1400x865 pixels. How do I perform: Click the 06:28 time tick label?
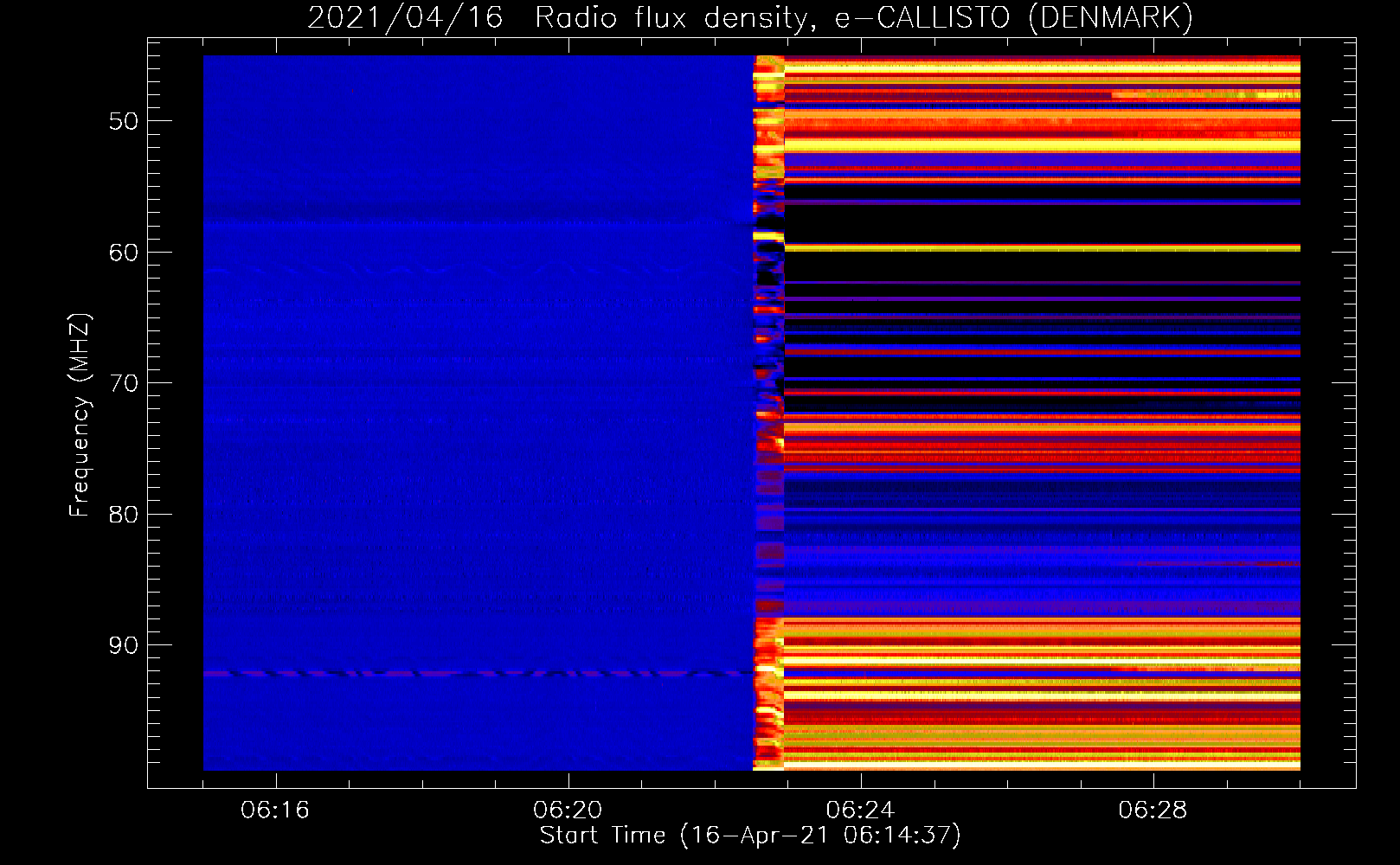1153,811
